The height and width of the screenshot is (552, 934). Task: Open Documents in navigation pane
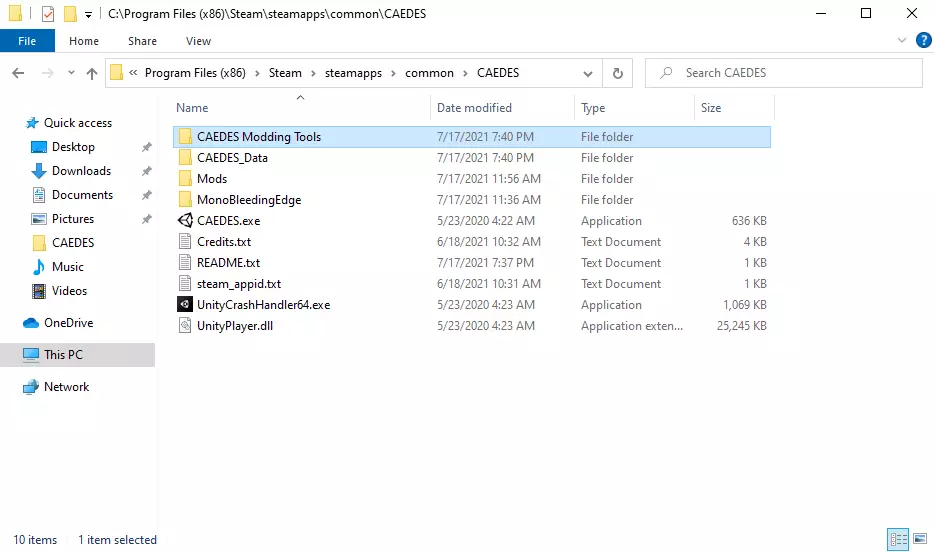(82, 195)
